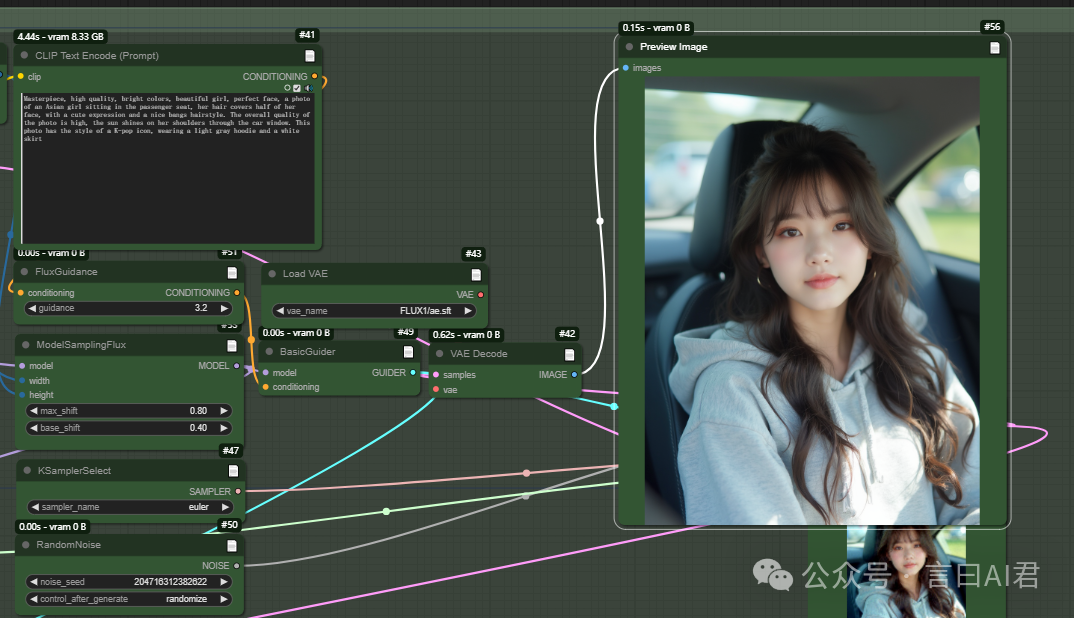This screenshot has height=618, width=1074.
Task: Collapse the FluxGuidance node via title dot
Action: [25, 272]
